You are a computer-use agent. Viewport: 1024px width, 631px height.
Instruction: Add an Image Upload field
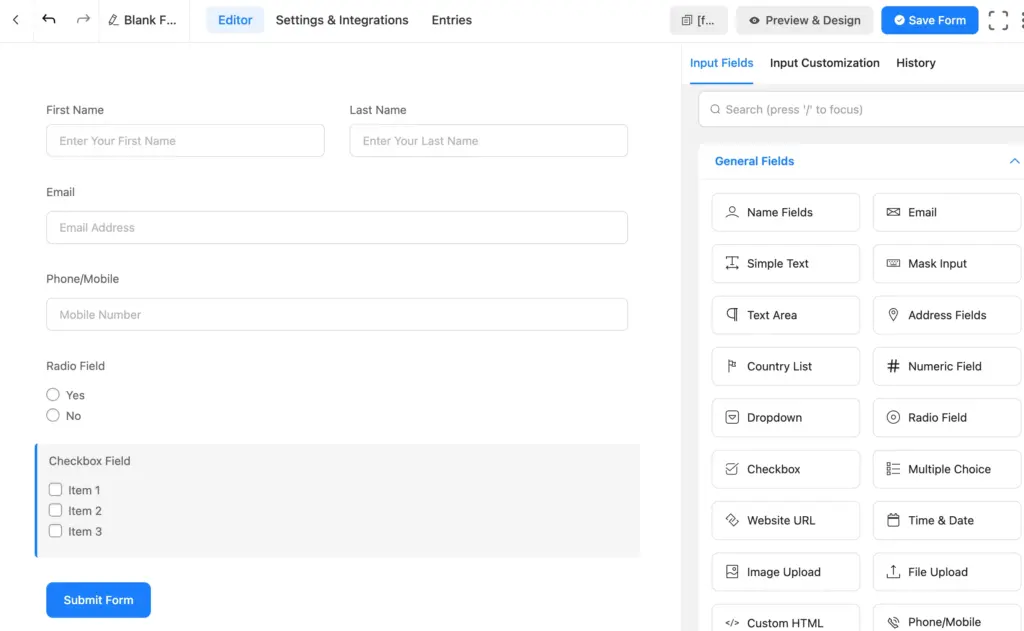pos(785,571)
